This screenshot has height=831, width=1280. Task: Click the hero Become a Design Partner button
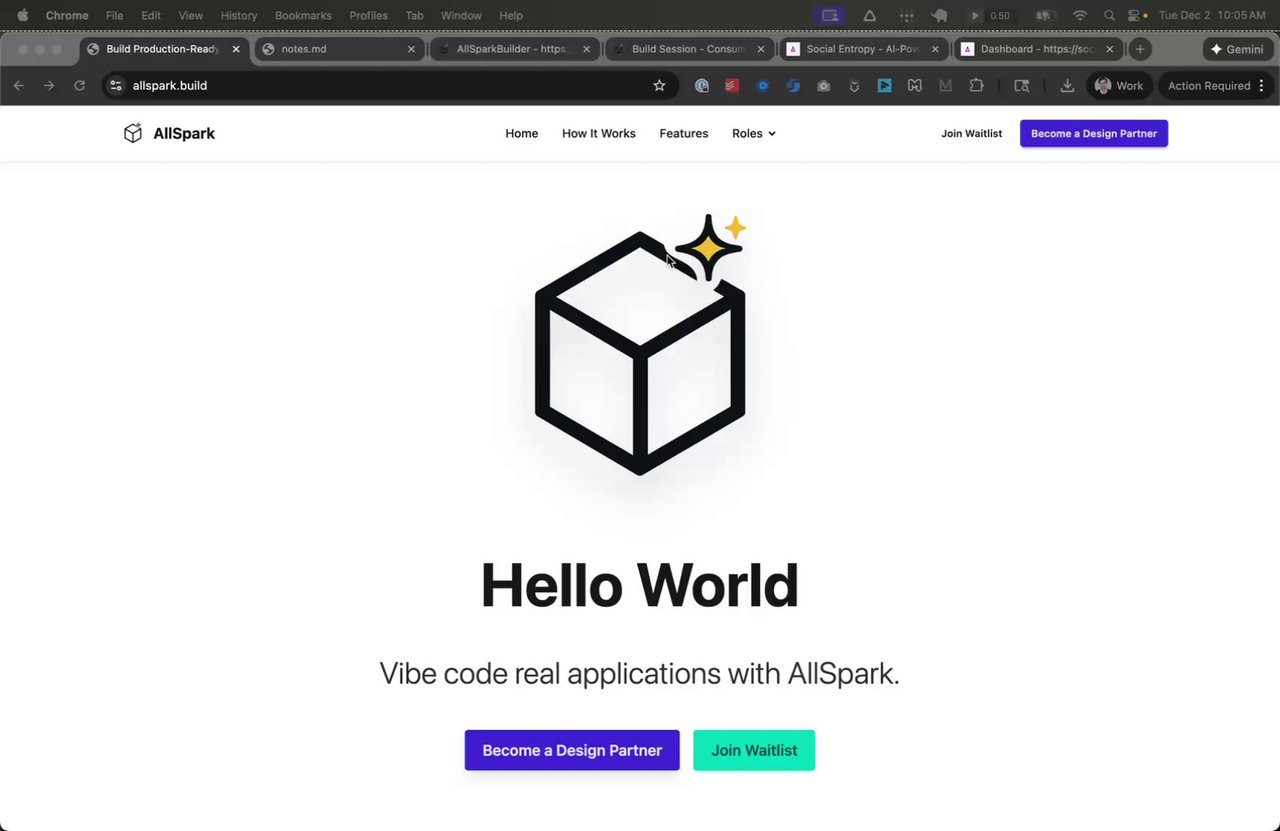[x=572, y=750]
